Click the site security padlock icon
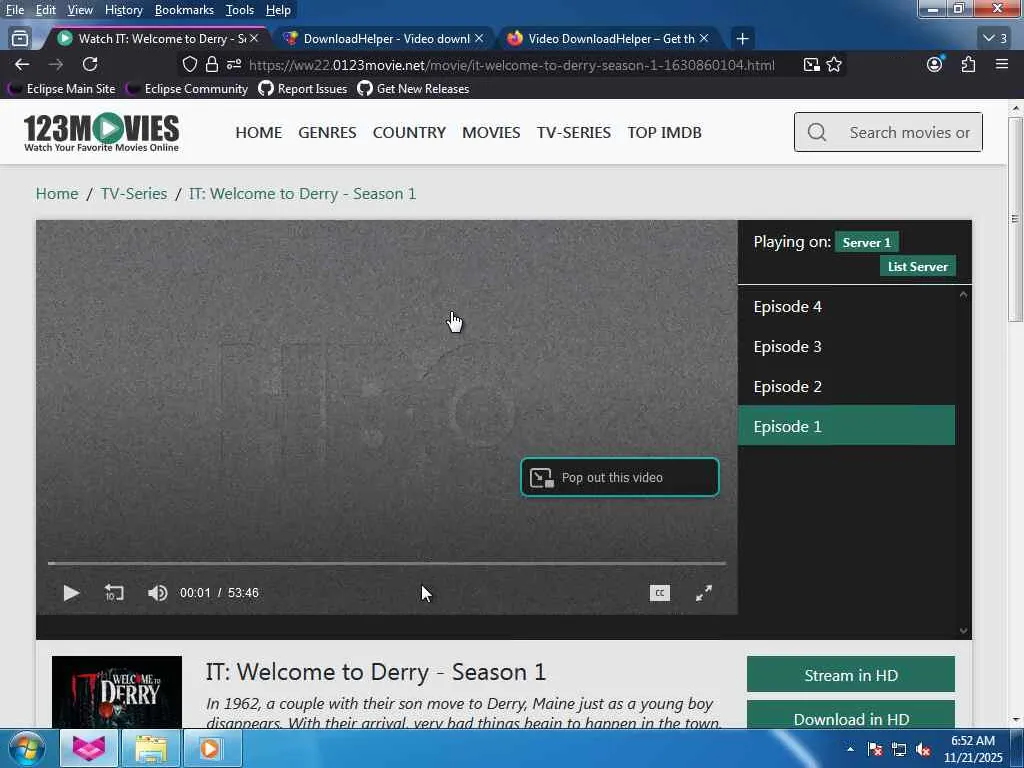The width and height of the screenshot is (1024, 768). click(x=212, y=64)
